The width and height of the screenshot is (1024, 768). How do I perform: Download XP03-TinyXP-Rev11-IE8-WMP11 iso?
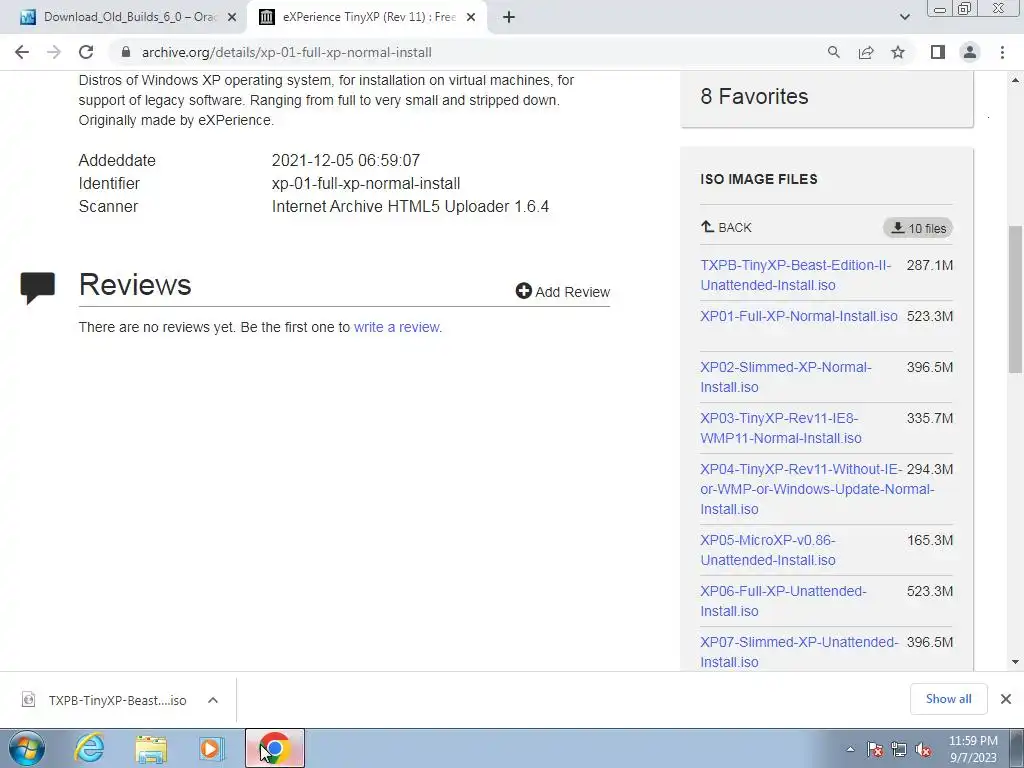tap(780, 428)
